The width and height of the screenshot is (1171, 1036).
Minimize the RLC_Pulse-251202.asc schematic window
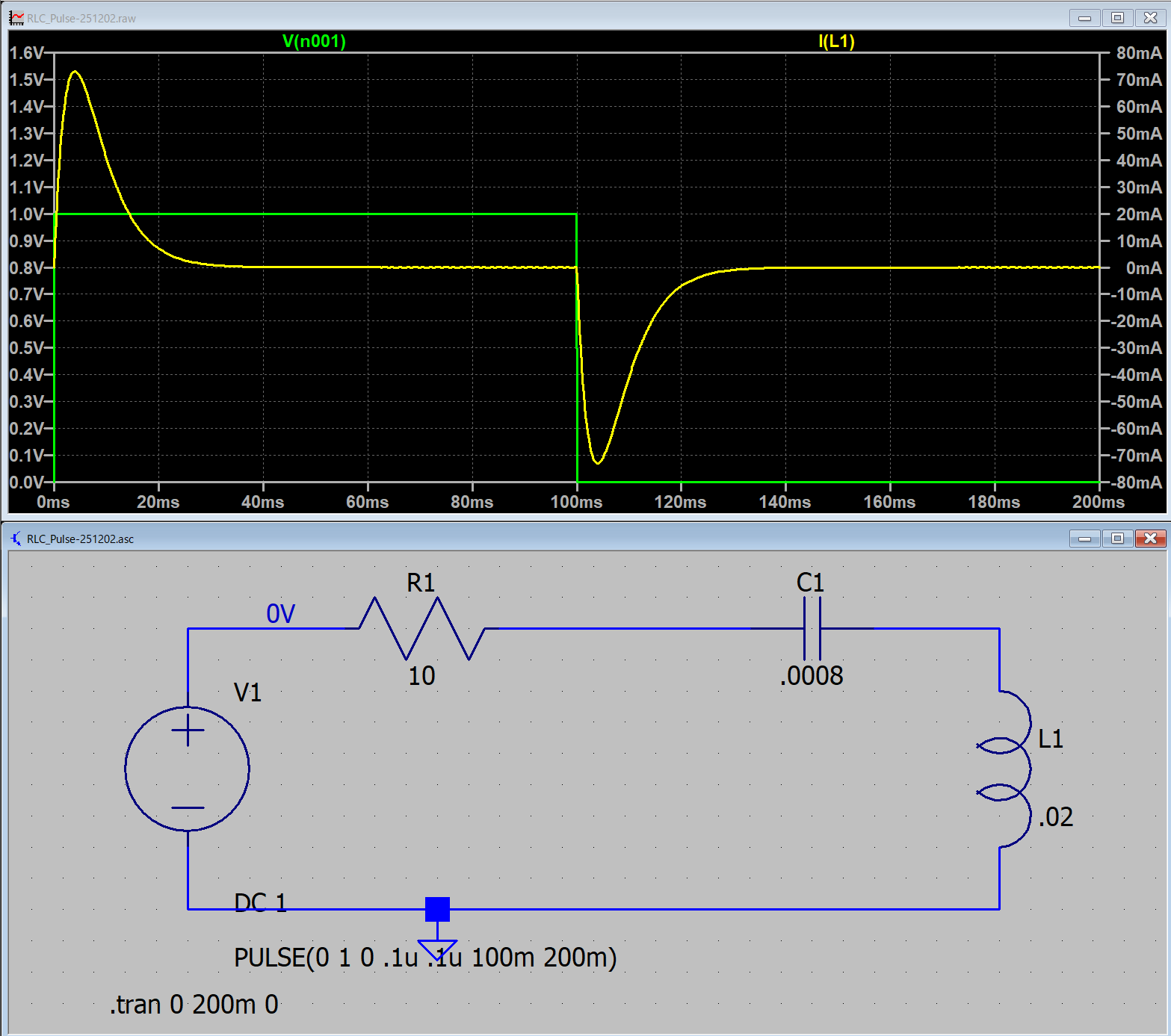coord(1084,539)
